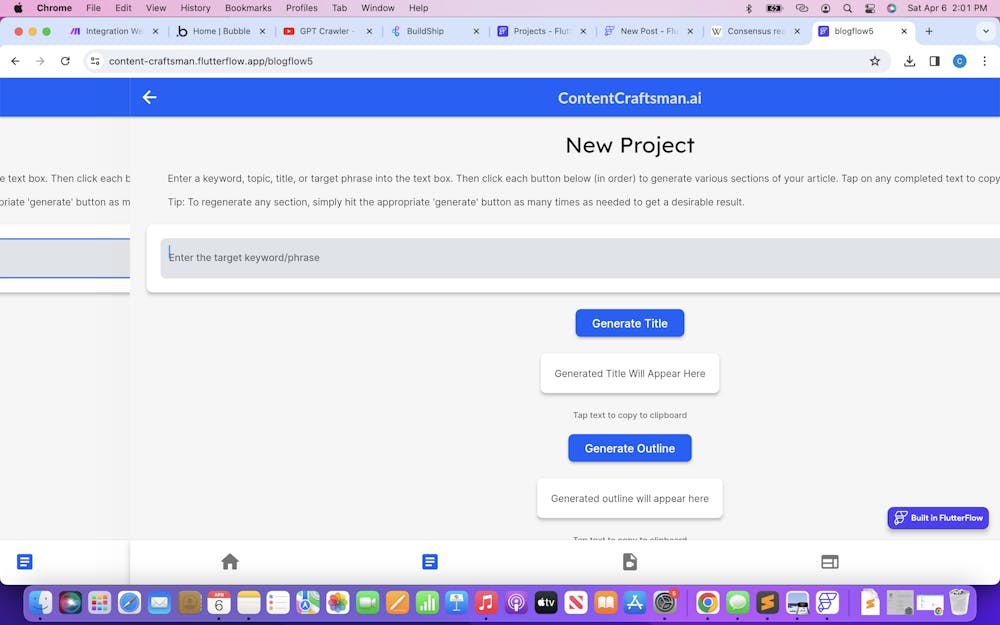1000x625 pixels.
Task: Go back in browser history
Action: pyautogui.click(x=15, y=61)
